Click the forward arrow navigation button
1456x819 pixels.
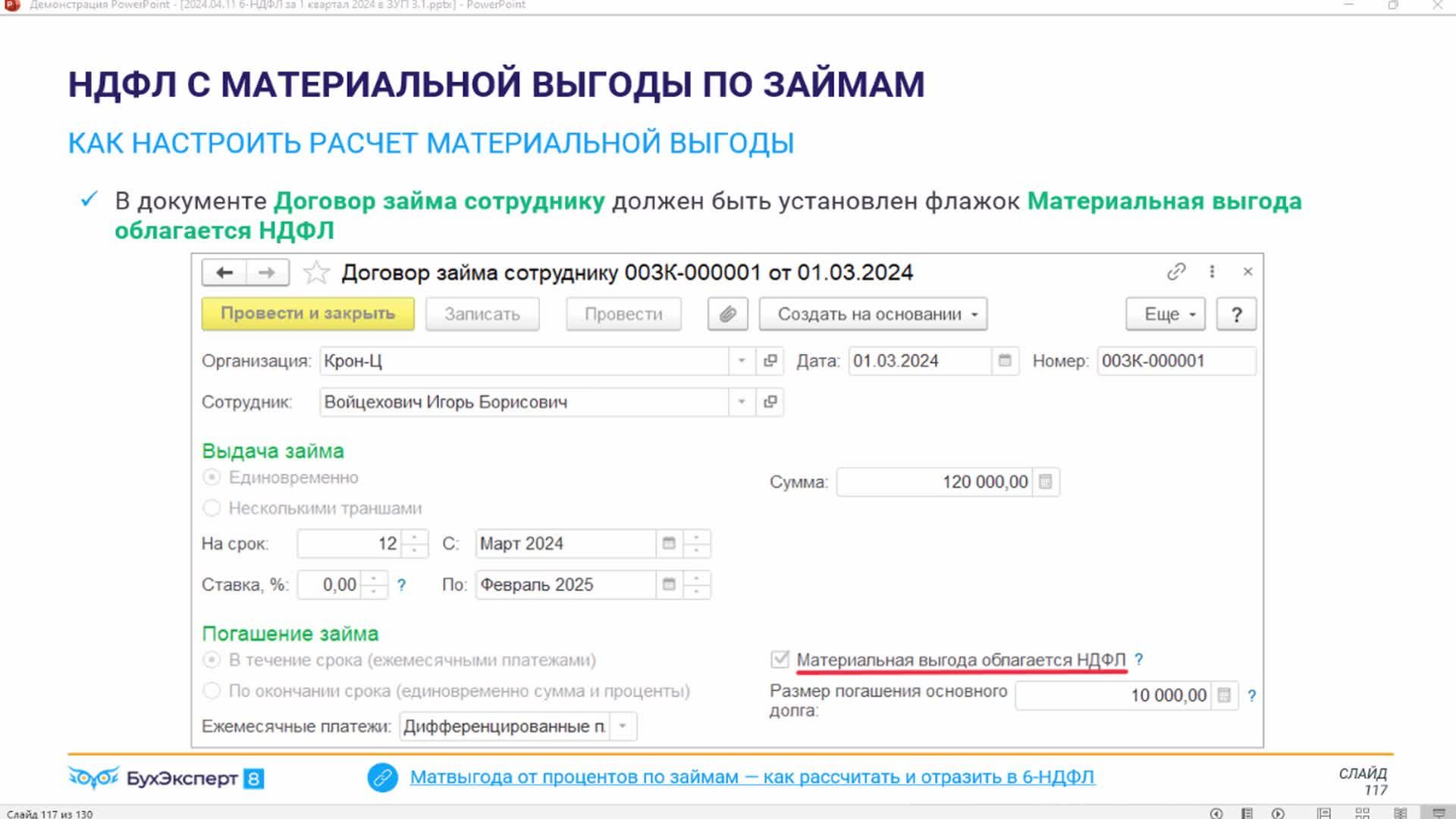click(x=267, y=273)
